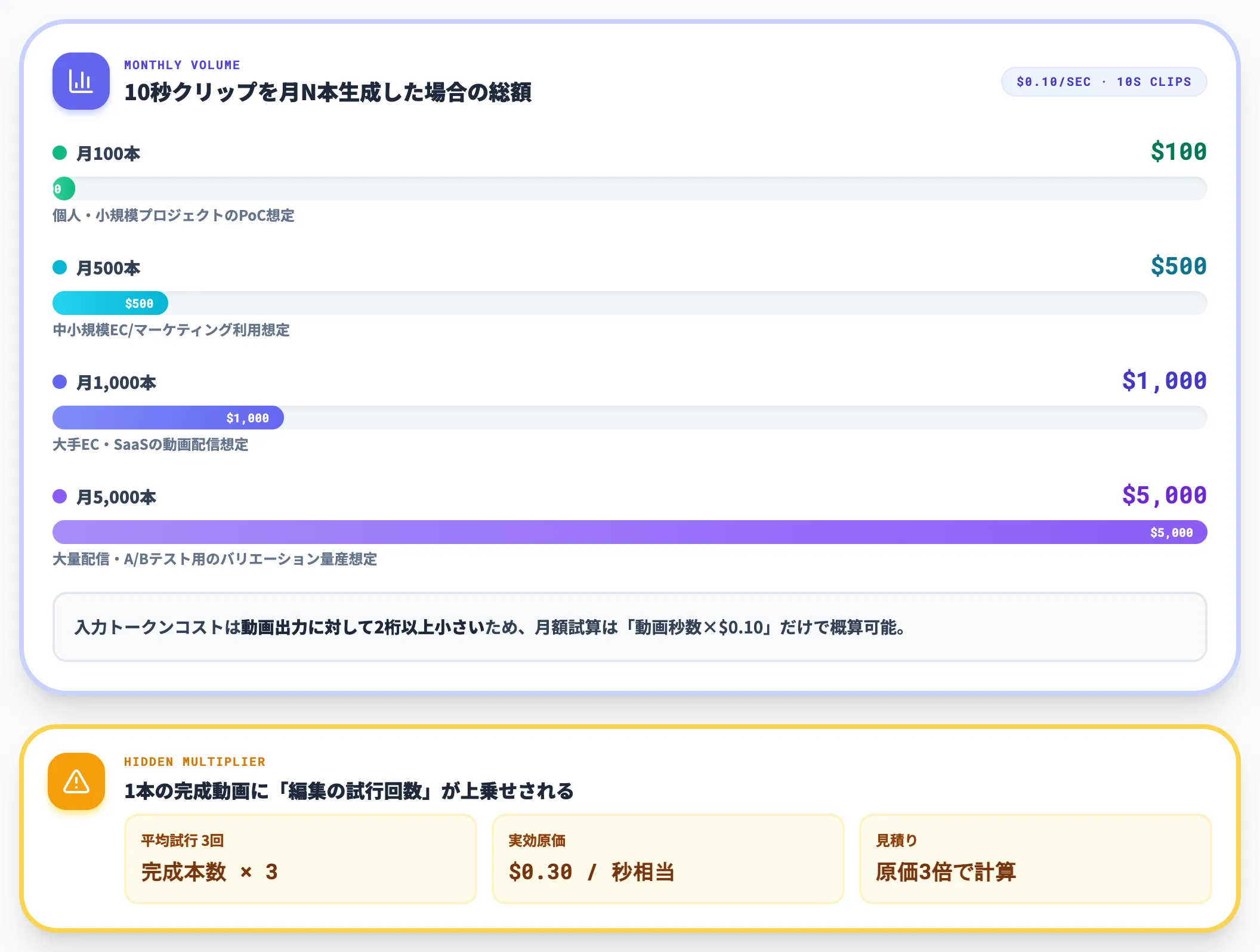Click the text 大手EC・SaaSの動画配信想定
Screen dimensions: 1260x952
pyautogui.click(x=150, y=444)
